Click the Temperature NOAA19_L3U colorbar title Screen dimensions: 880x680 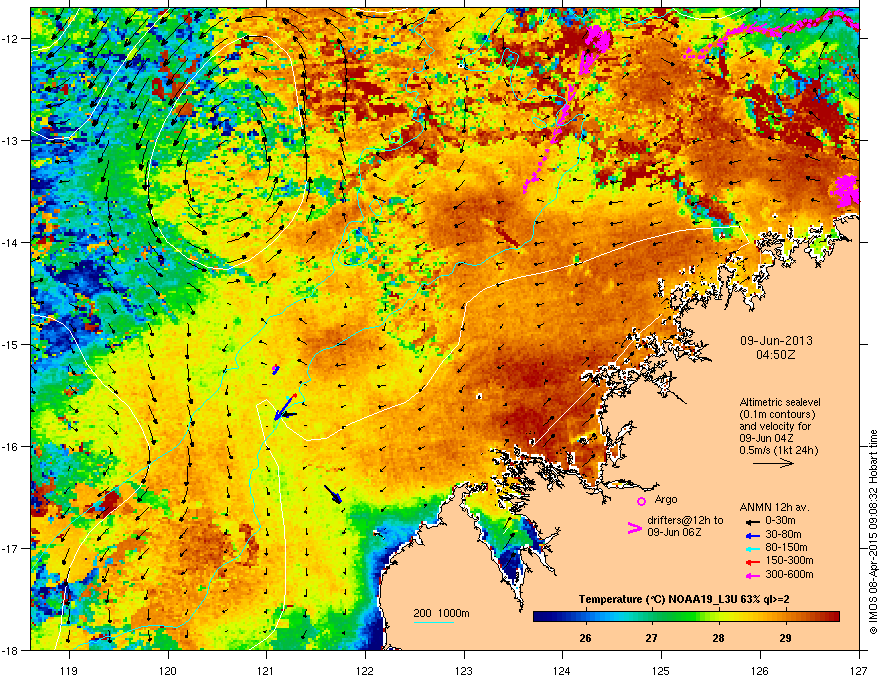pyautogui.click(x=684, y=599)
